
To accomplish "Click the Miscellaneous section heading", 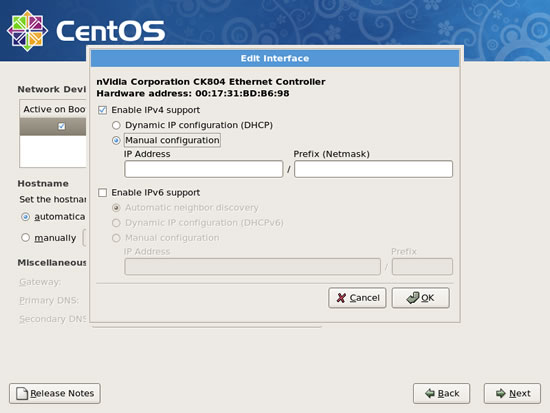I will pos(52,262).
